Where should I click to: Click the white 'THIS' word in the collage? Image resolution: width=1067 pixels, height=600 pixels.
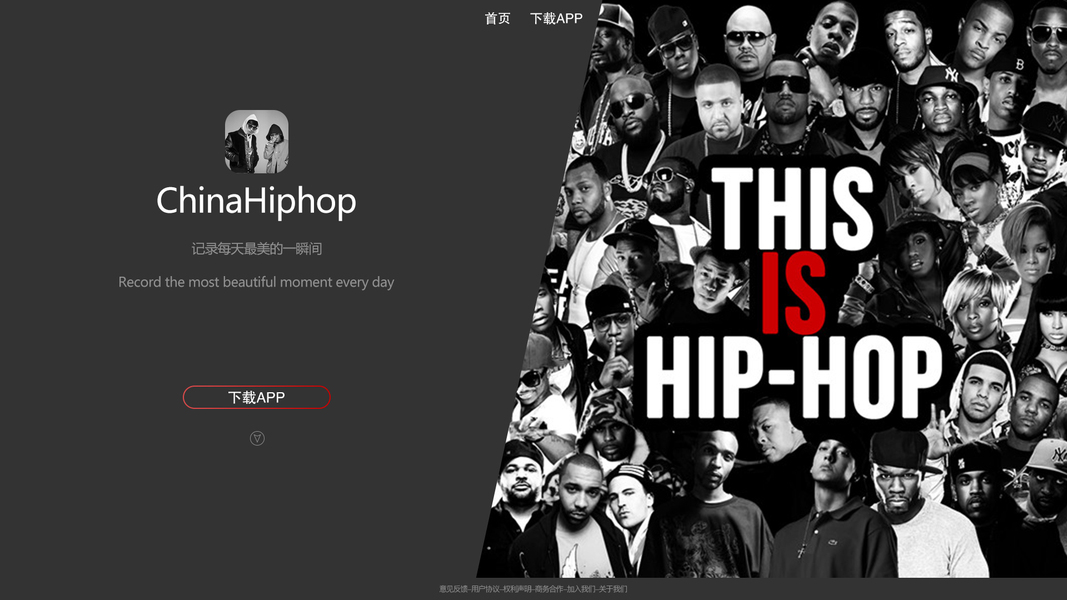[x=792, y=207]
